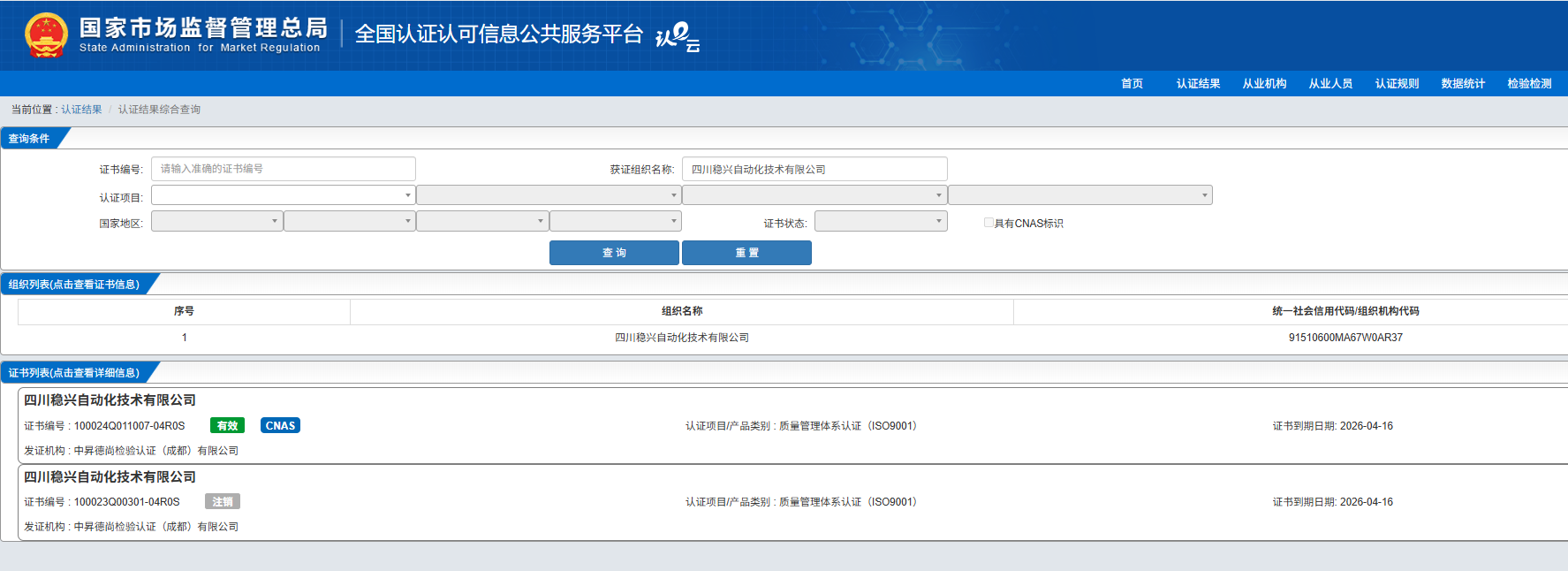Click company title of the 有效 certificate card
This screenshot has height=571, width=1568.
(x=110, y=400)
